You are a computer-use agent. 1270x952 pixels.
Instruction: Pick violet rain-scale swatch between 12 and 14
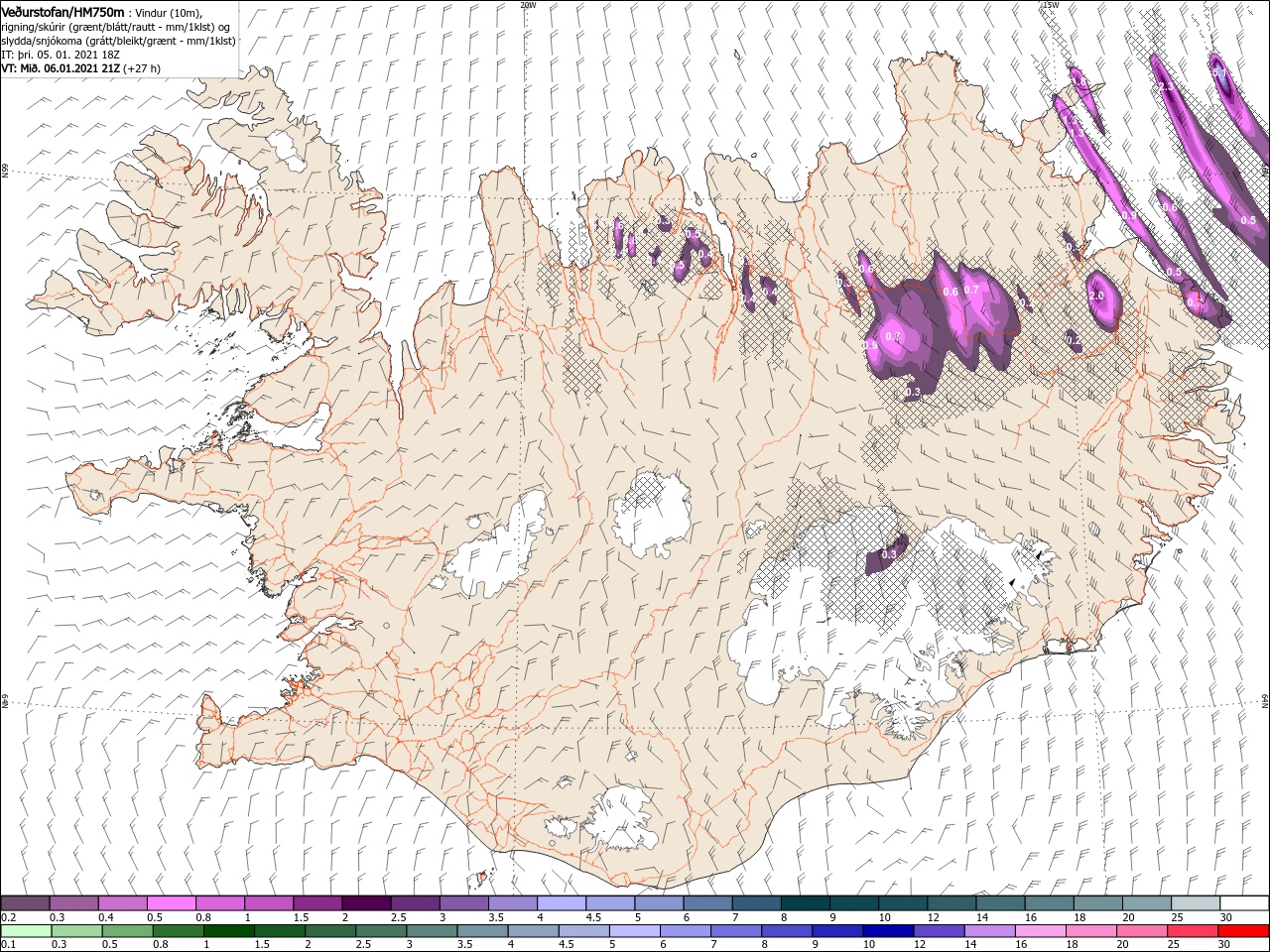click(x=938, y=931)
